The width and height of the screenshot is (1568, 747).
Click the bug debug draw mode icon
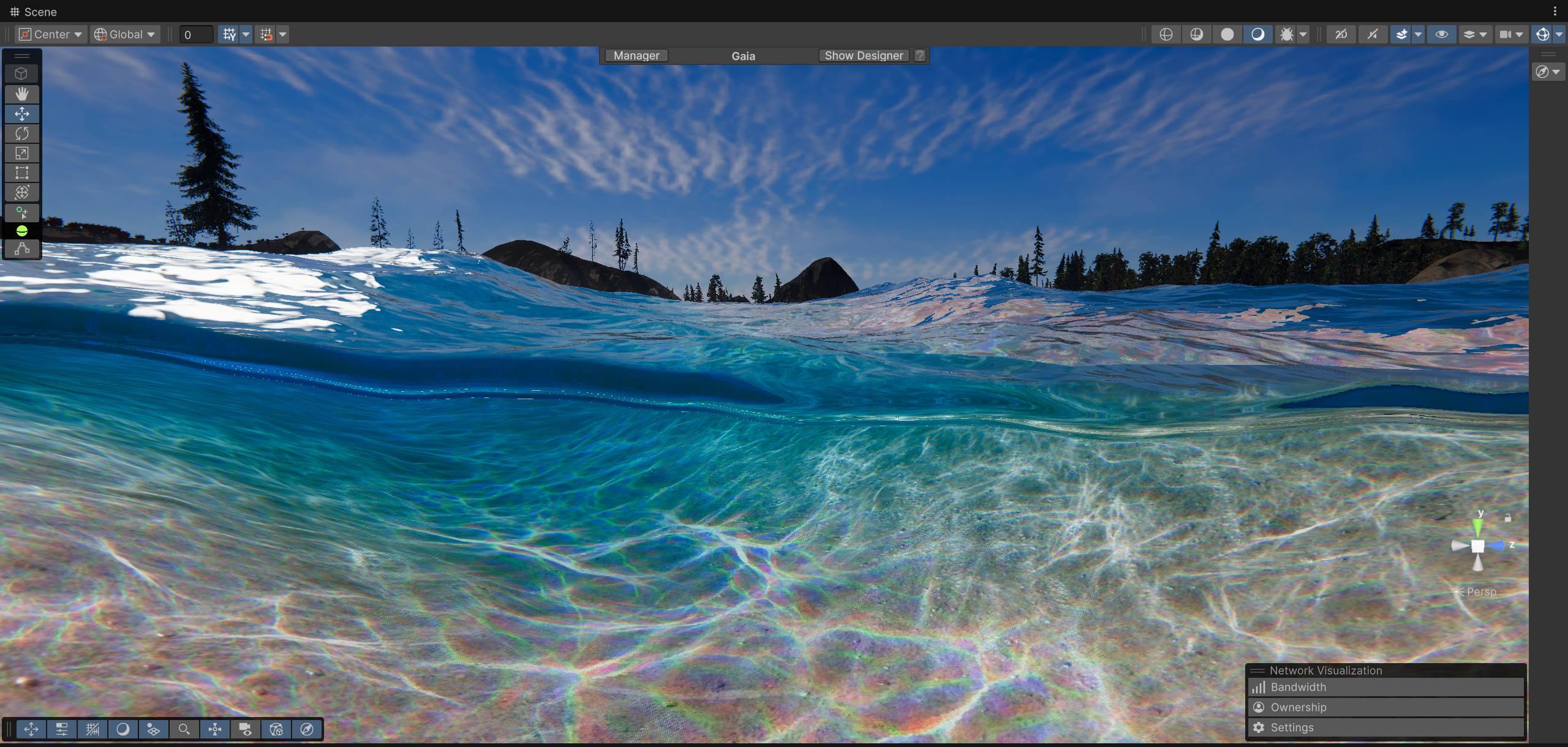coord(1286,34)
